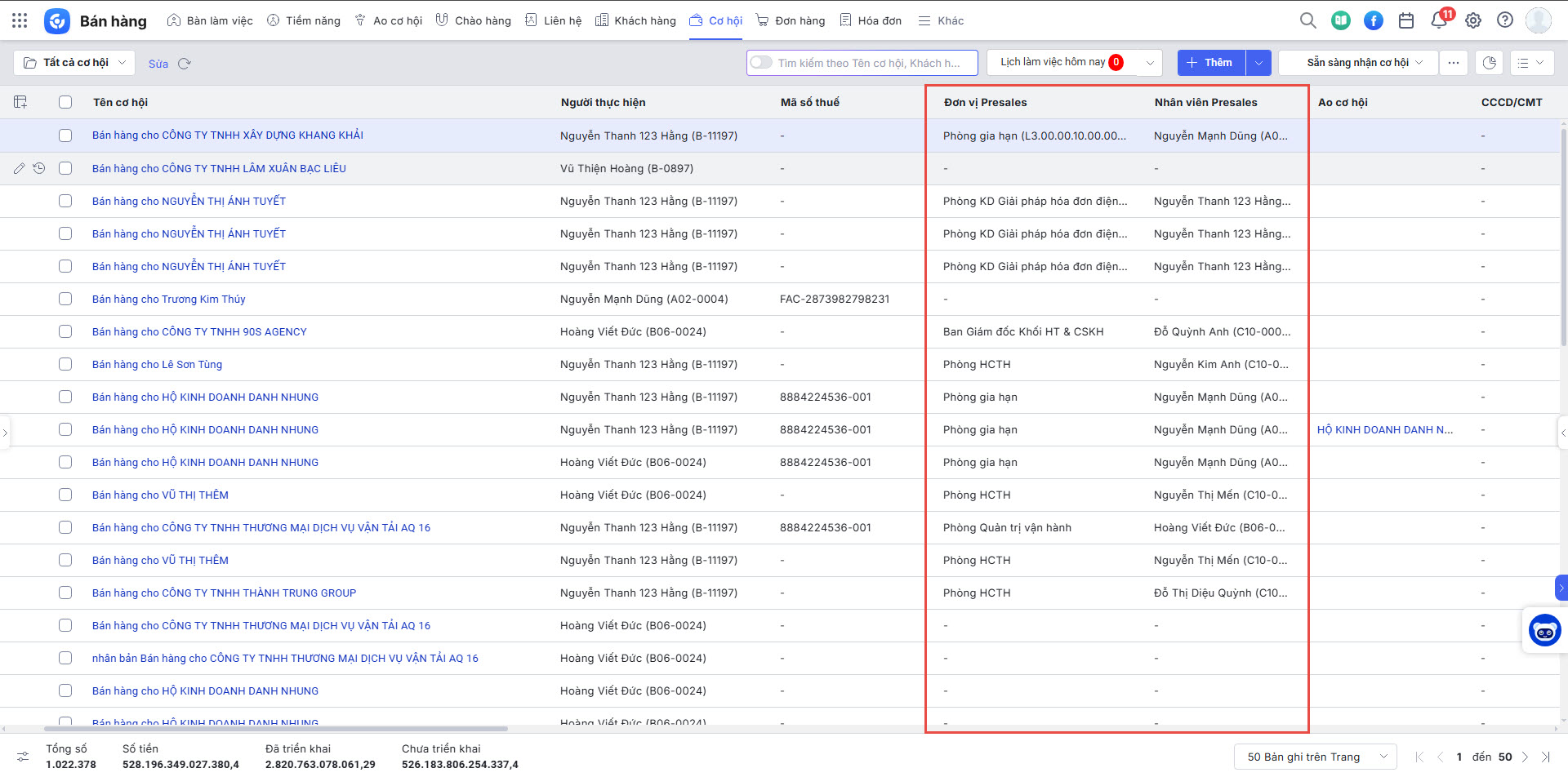This screenshot has width=1568, height=777.
Task: Open link Bán hàng cho Trương Kim Thúy
Action: coord(169,299)
